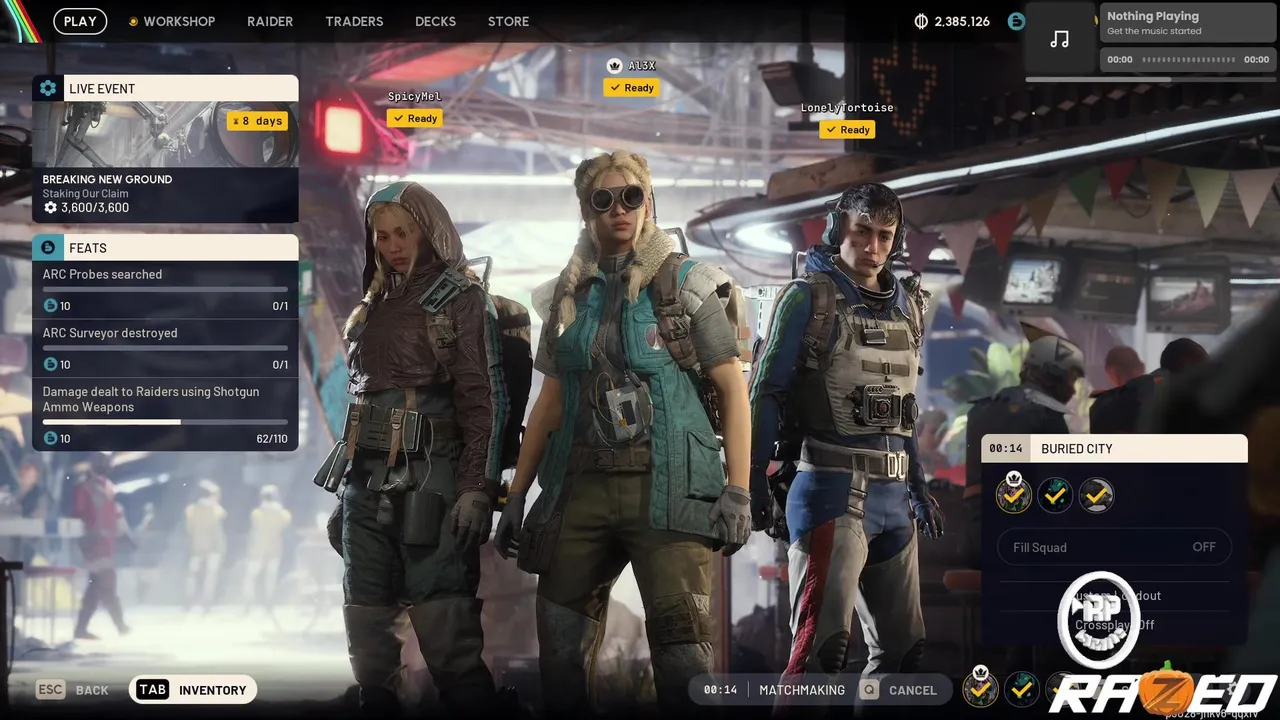Click the coin currency icon beside 2.385.126
1280x720 pixels.
pyautogui.click(x=922, y=21)
